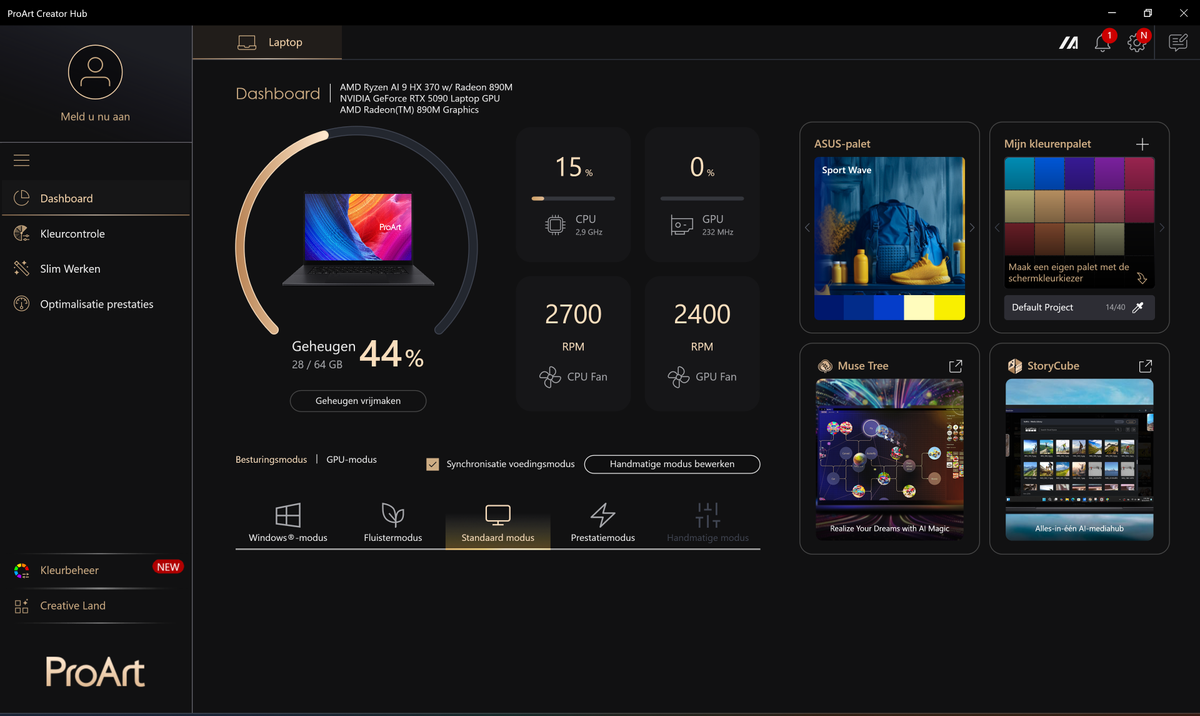Open Kleurbeheer in the sidebar

(95, 570)
